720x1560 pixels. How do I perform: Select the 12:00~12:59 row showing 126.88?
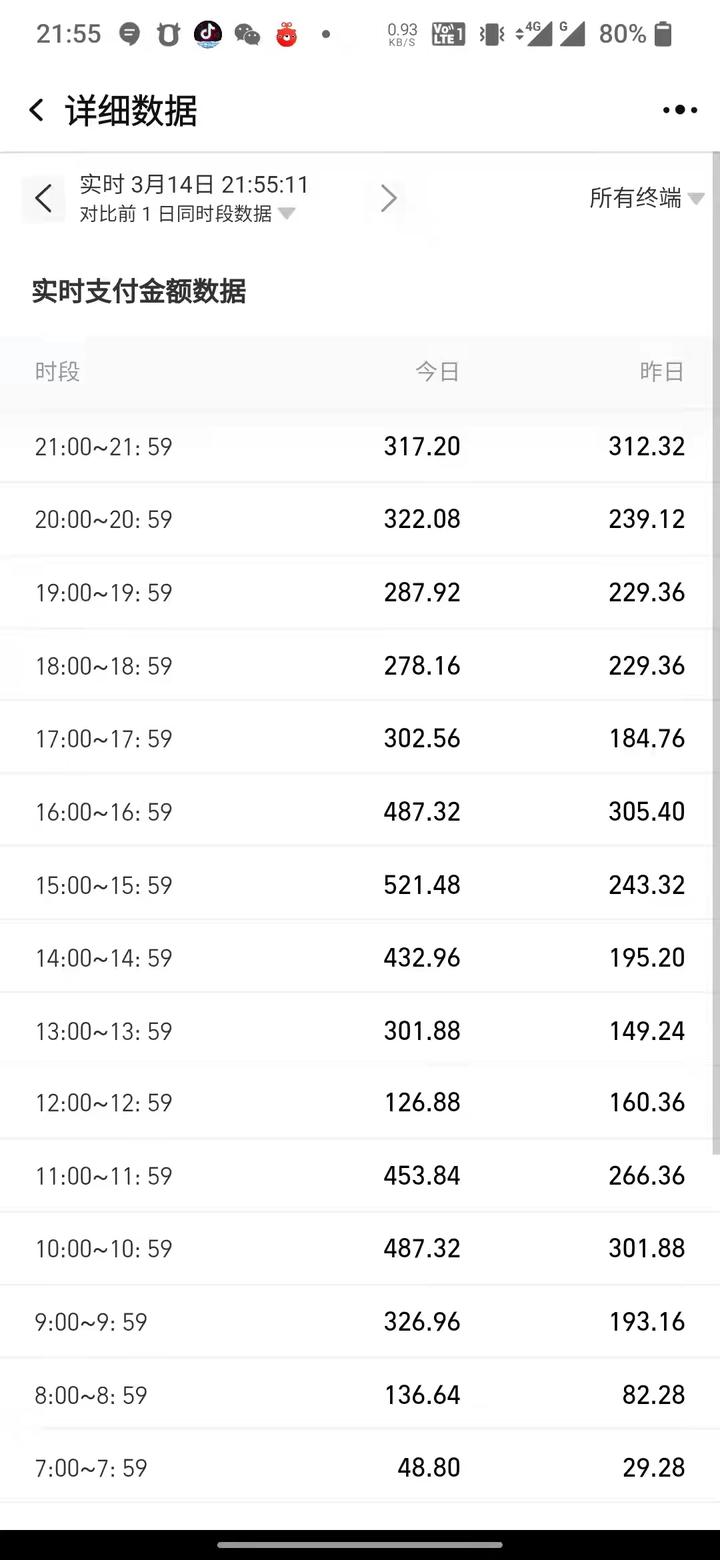click(x=360, y=1103)
